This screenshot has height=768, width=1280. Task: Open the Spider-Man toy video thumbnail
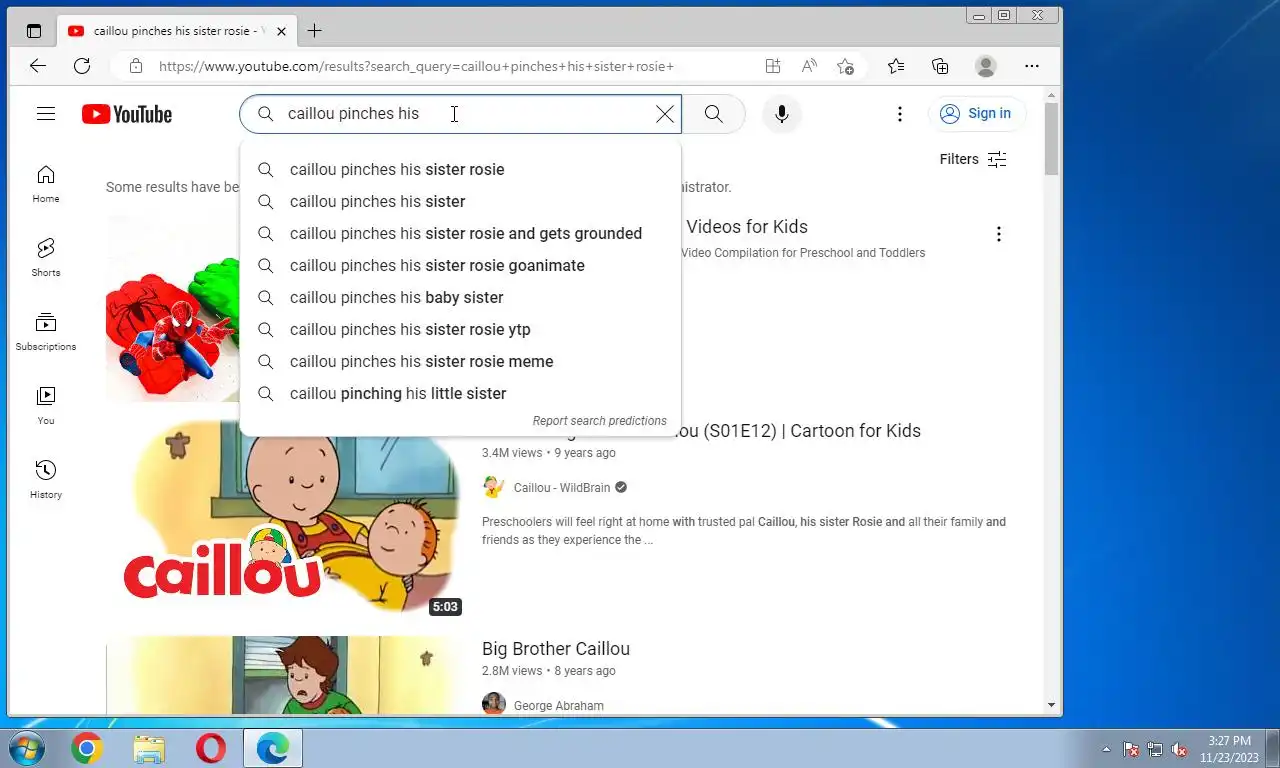click(x=172, y=308)
